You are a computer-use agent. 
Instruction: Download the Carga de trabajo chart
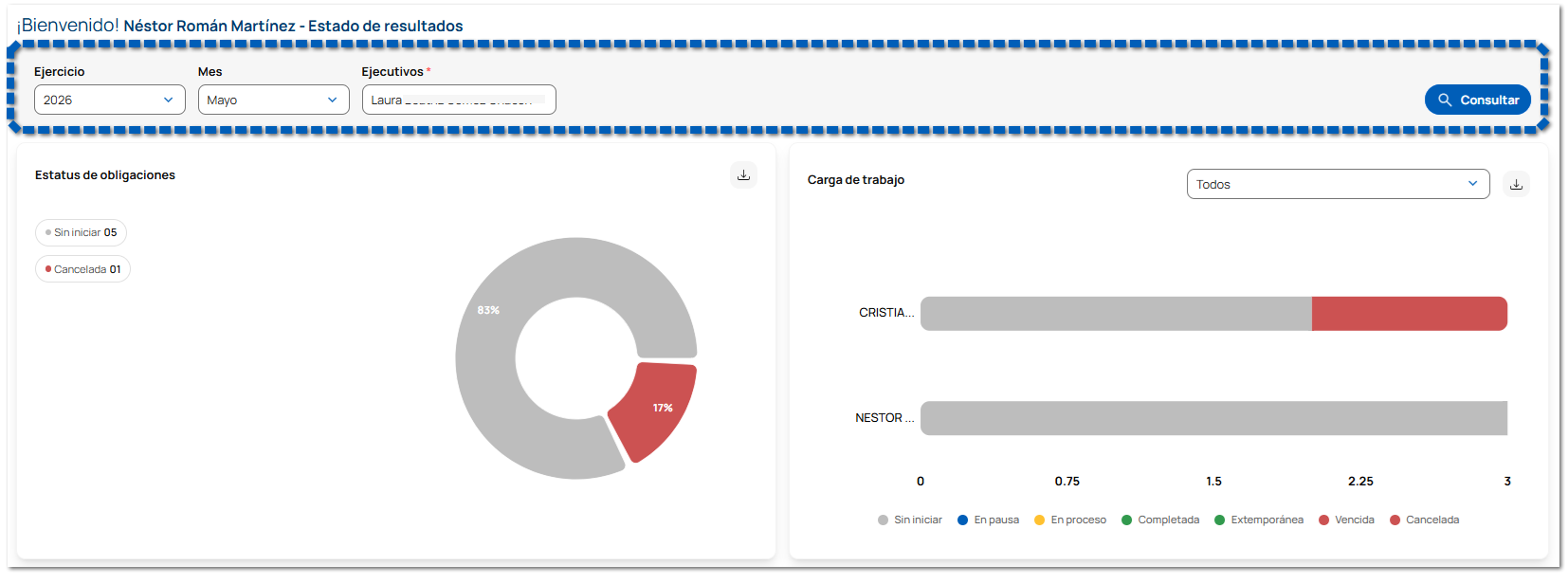(x=1516, y=185)
